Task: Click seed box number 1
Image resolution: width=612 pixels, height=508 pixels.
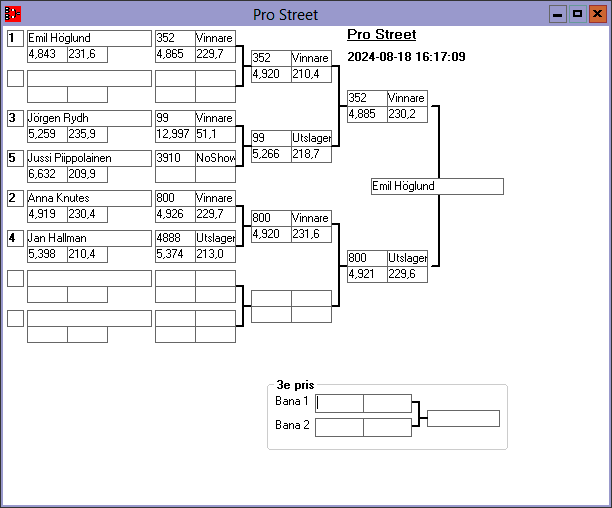Action: (x=15, y=38)
